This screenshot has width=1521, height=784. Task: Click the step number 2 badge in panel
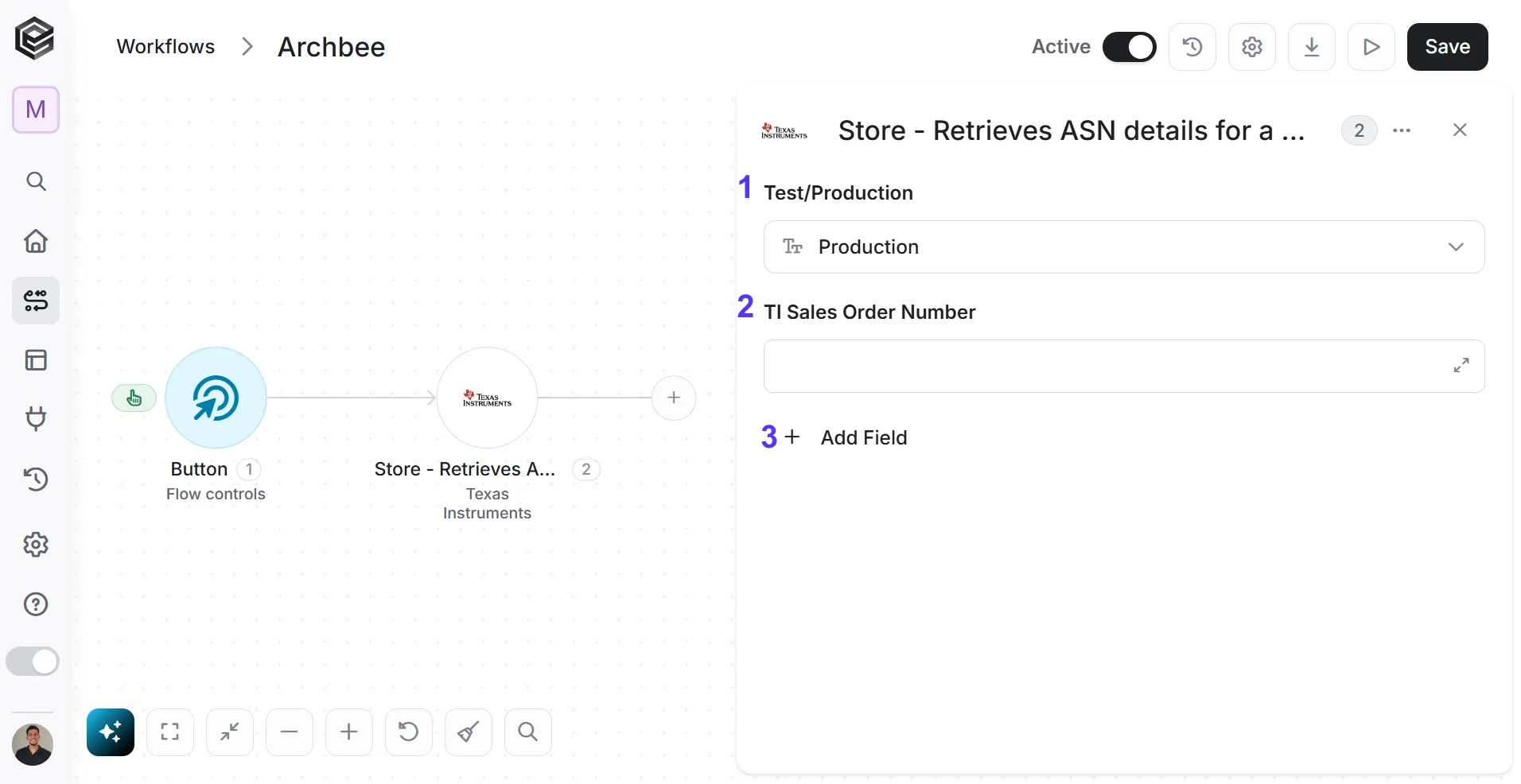point(1360,130)
